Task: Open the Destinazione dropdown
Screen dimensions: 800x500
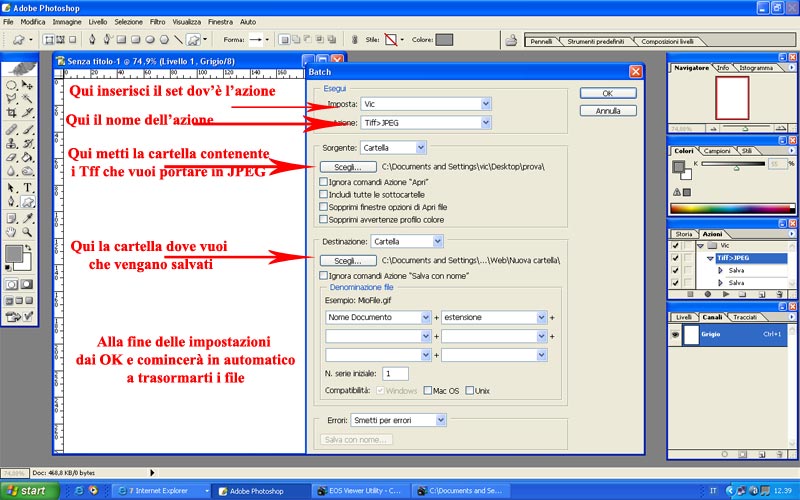Action: [406, 241]
